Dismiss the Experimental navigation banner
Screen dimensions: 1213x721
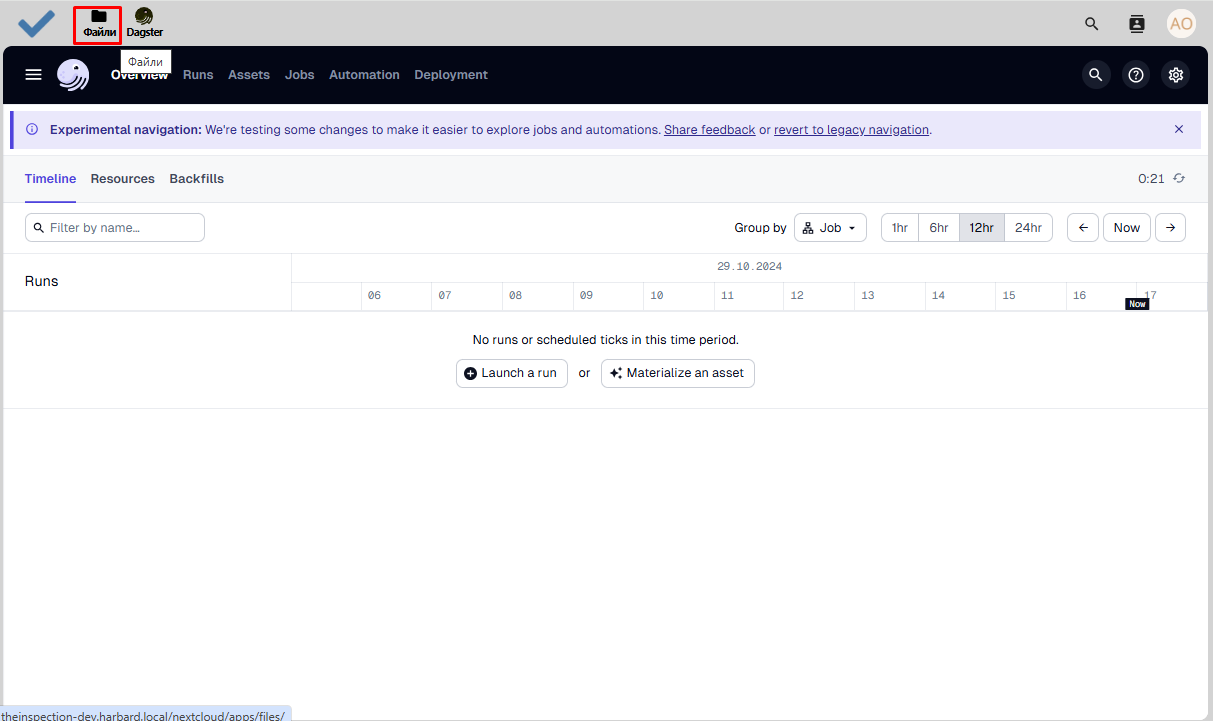coord(1179,129)
